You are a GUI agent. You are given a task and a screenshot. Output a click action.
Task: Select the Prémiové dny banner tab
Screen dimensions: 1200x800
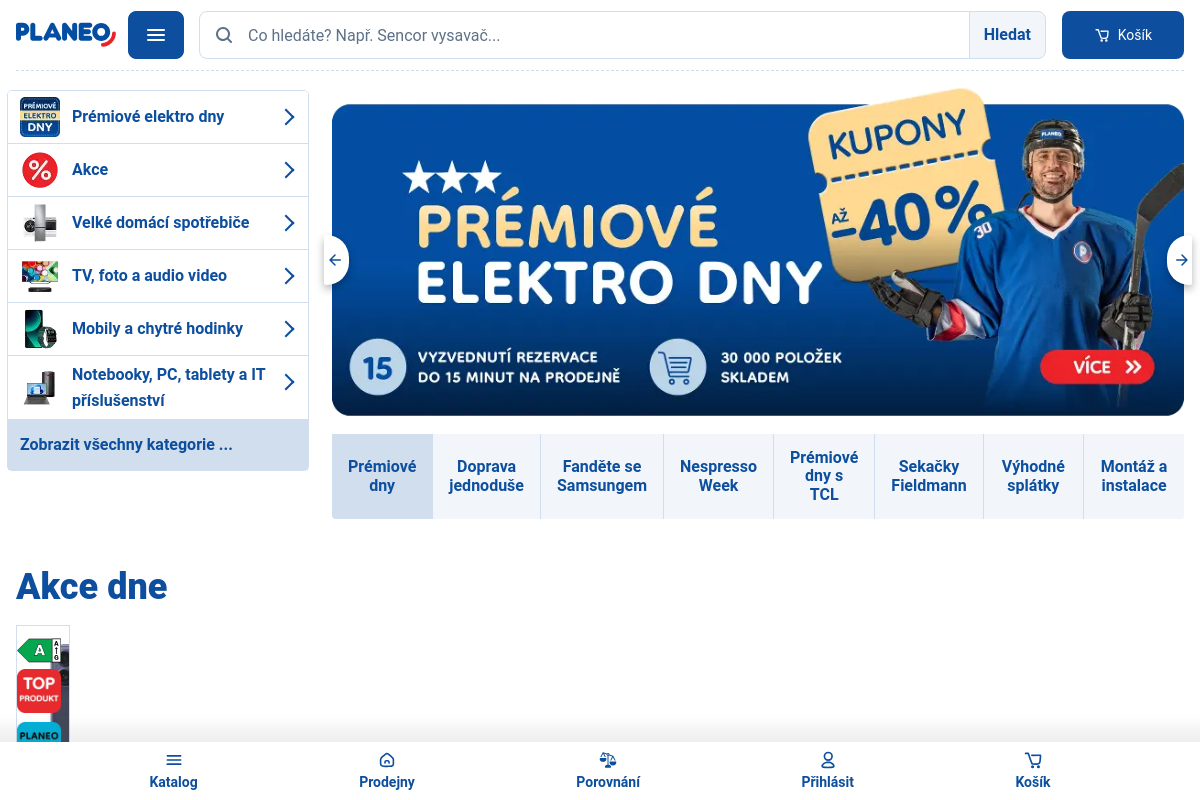(382, 476)
